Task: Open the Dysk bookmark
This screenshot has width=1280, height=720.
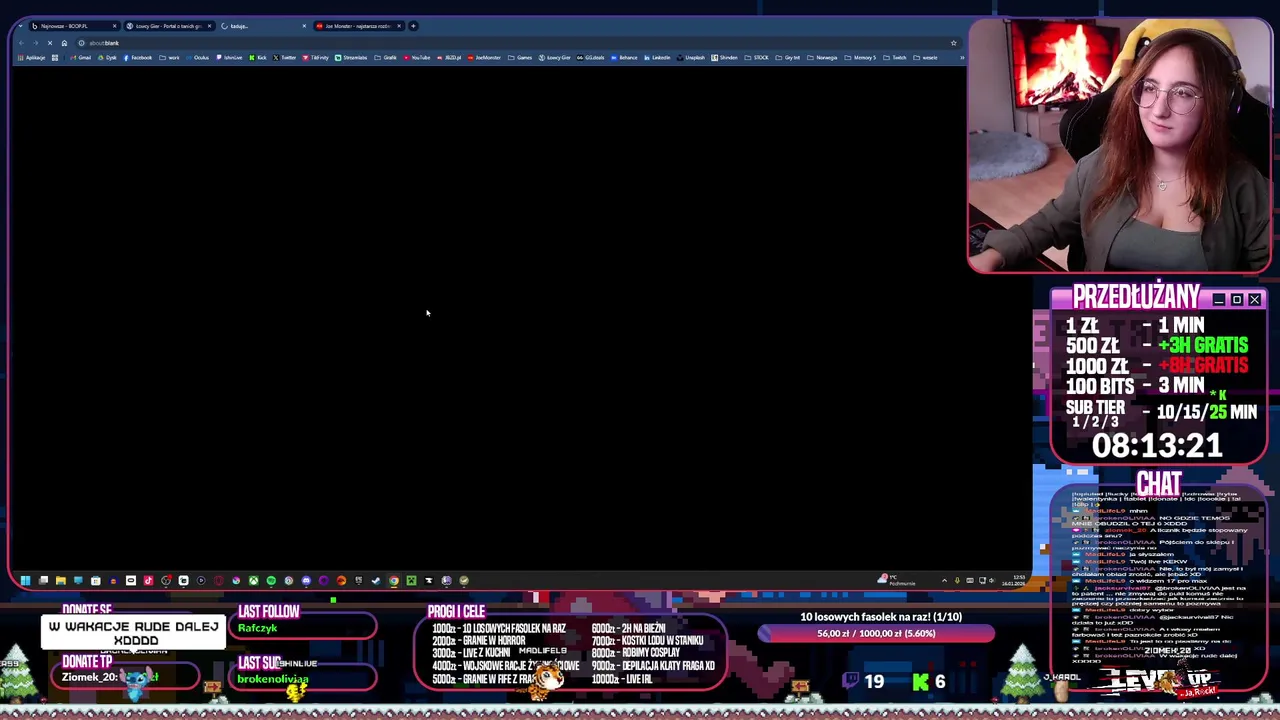Action: [x=106, y=57]
